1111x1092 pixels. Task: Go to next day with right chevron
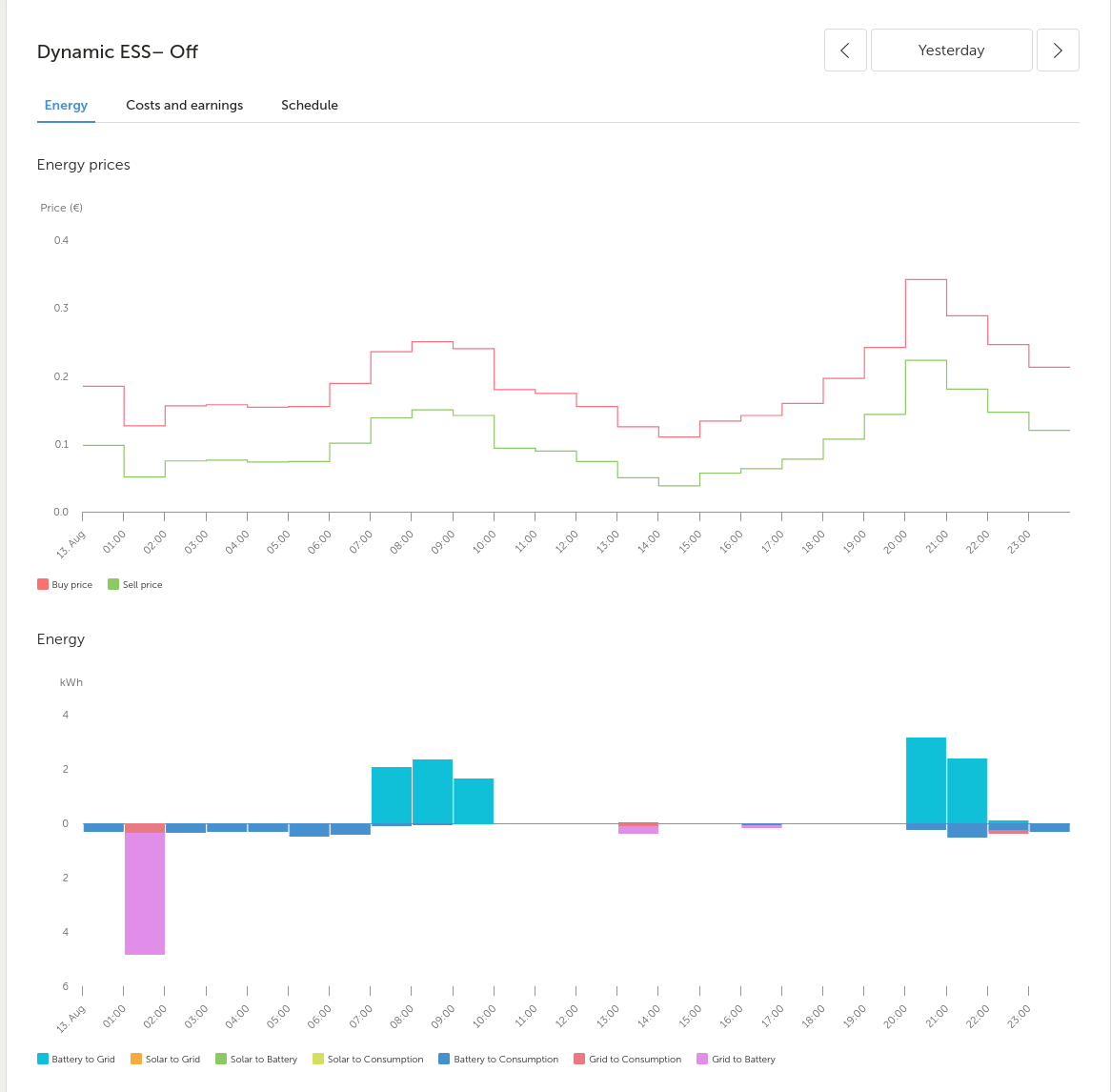coord(1058,51)
